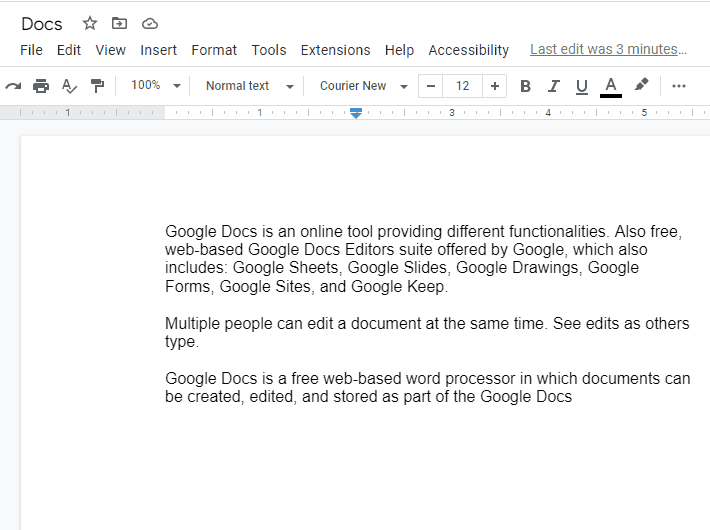Open the Accessibility menu
Screen dimensions: 710x530
469,50
